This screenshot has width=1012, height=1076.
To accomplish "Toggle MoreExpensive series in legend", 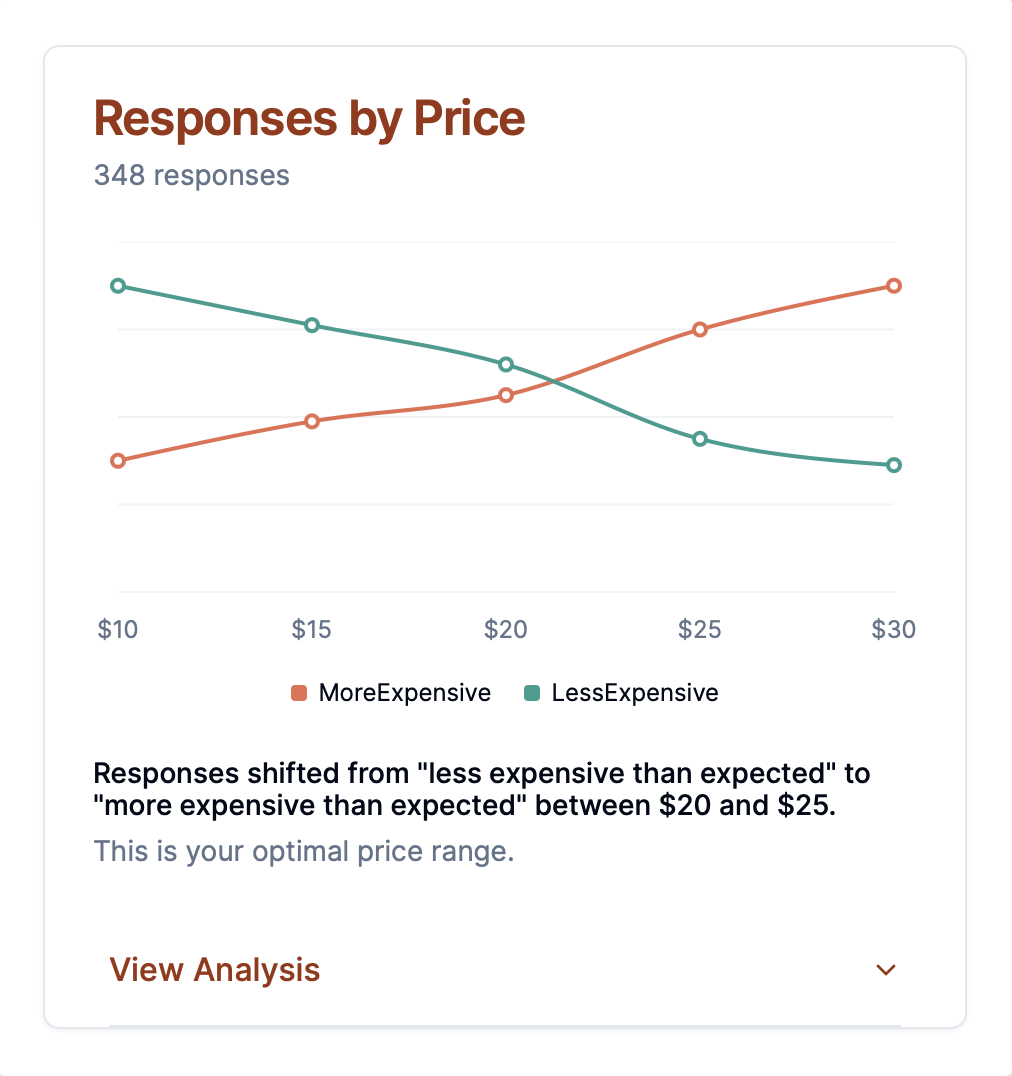I will coord(404,693).
